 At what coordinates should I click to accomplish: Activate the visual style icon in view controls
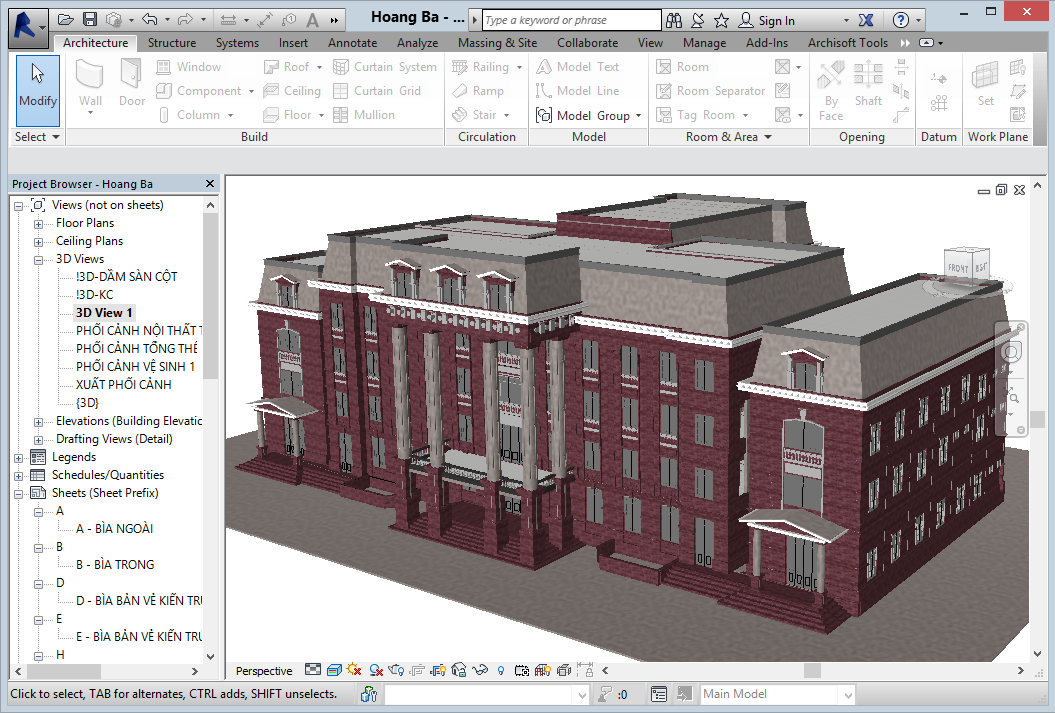[x=333, y=670]
